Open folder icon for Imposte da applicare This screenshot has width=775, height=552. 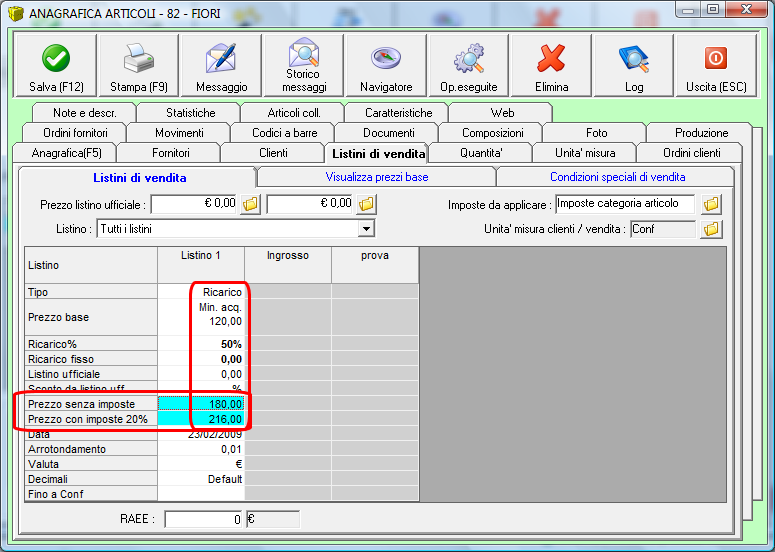click(x=711, y=204)
